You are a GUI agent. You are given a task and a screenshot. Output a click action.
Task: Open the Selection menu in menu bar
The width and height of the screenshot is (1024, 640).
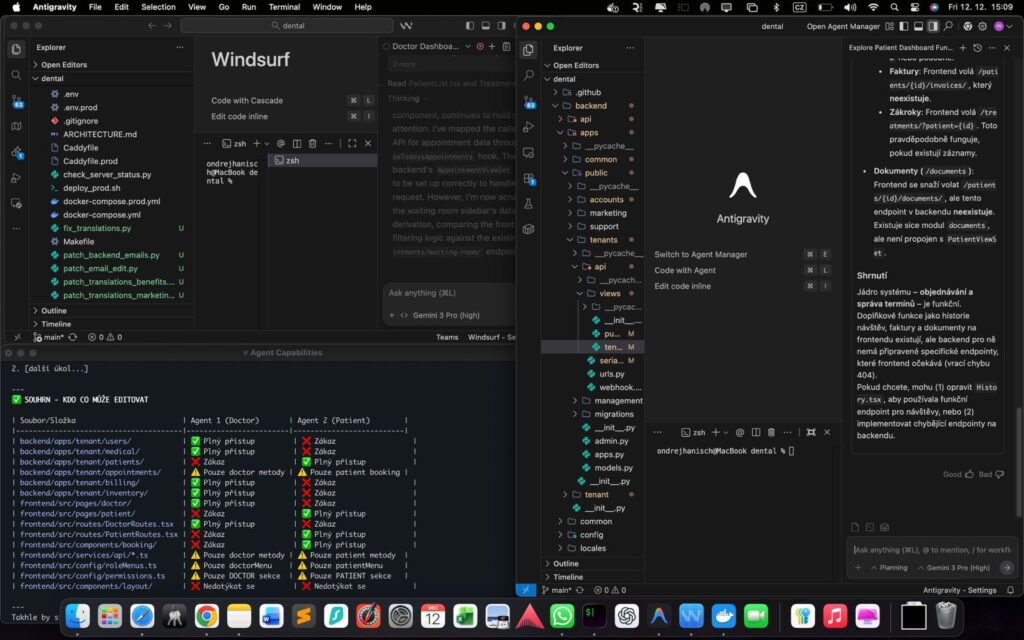click(158, 7)
